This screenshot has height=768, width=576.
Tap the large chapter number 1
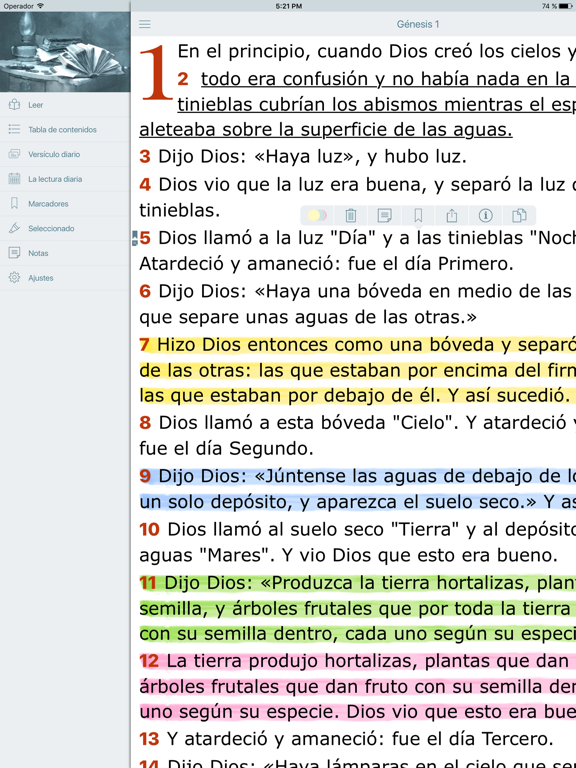pyautogui.click(x=156, y=72)
